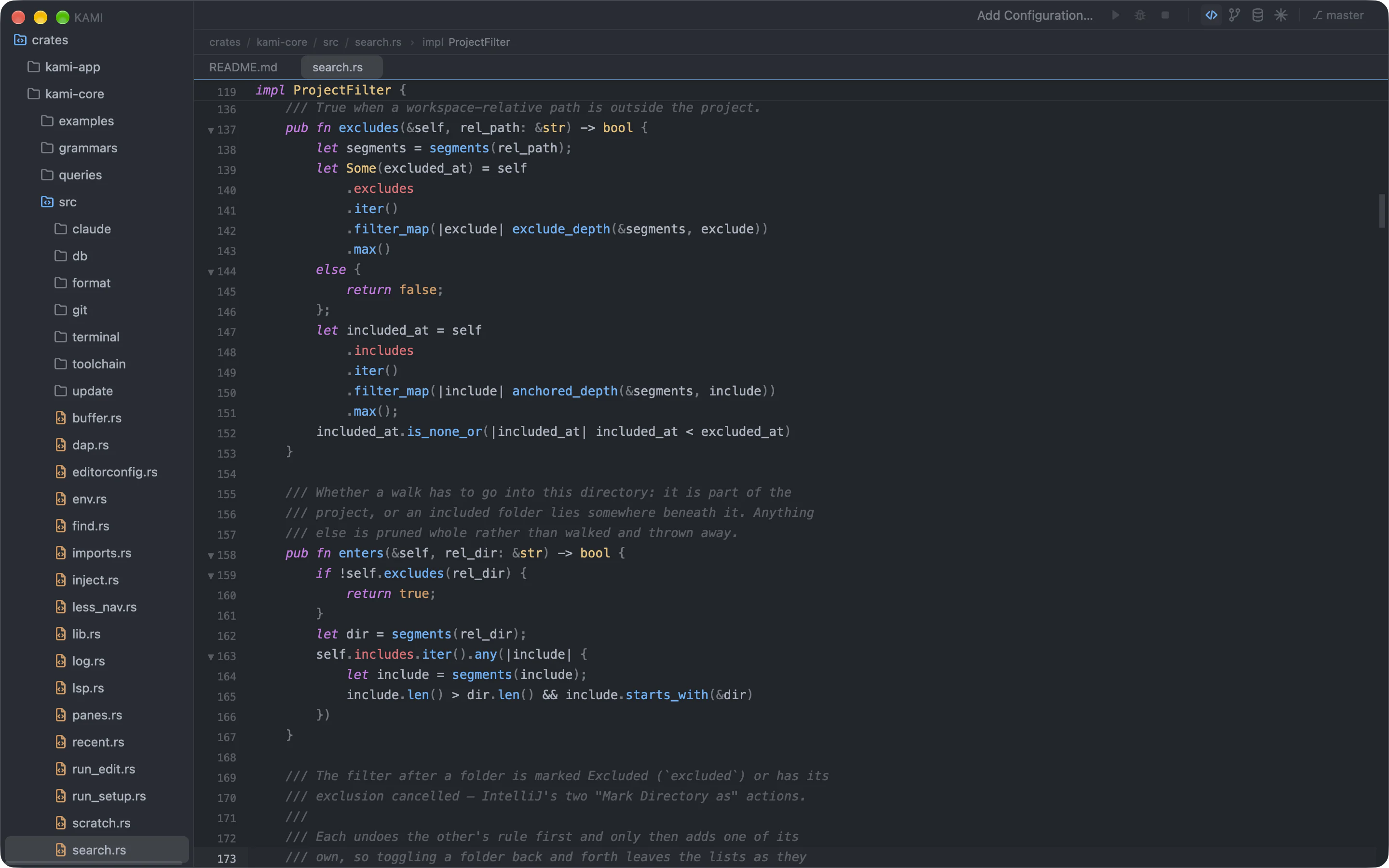Run the current configuration with play icon

(x=1115, y=15)
